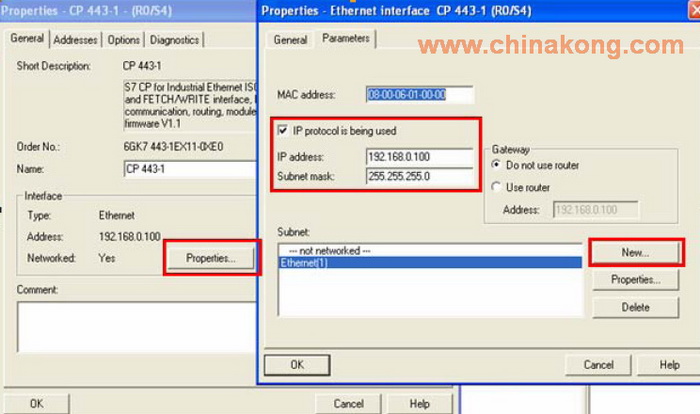Click the disabled gateway Address field
700x414 pixels.
pyautogui.click(x=596, y=210)
